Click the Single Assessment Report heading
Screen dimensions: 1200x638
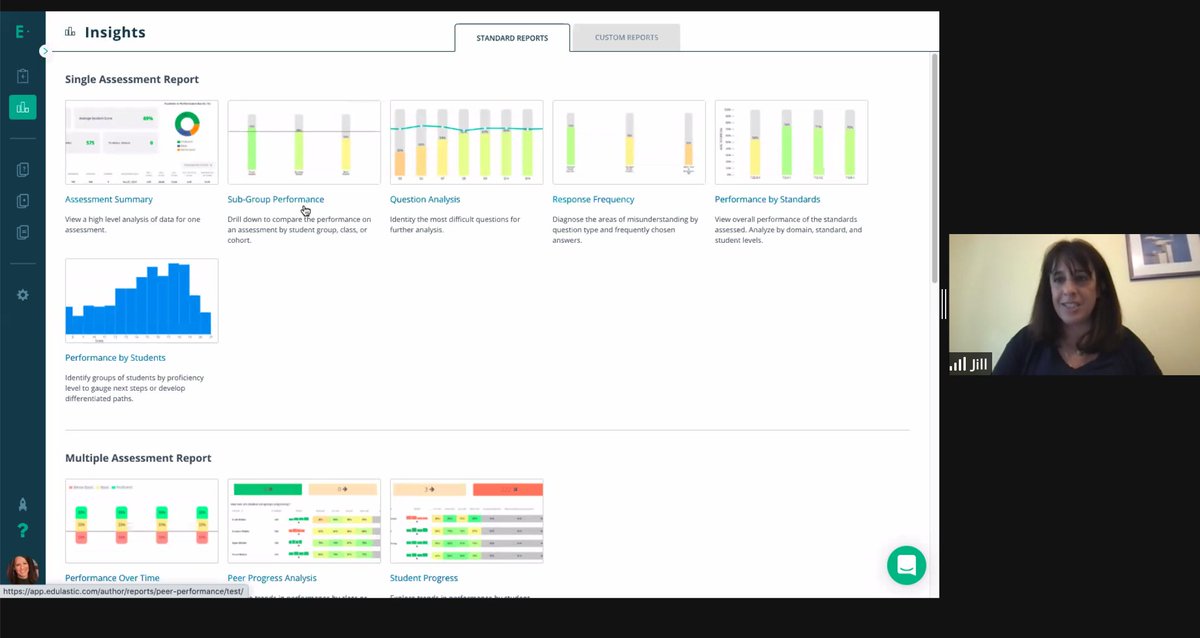132,79
